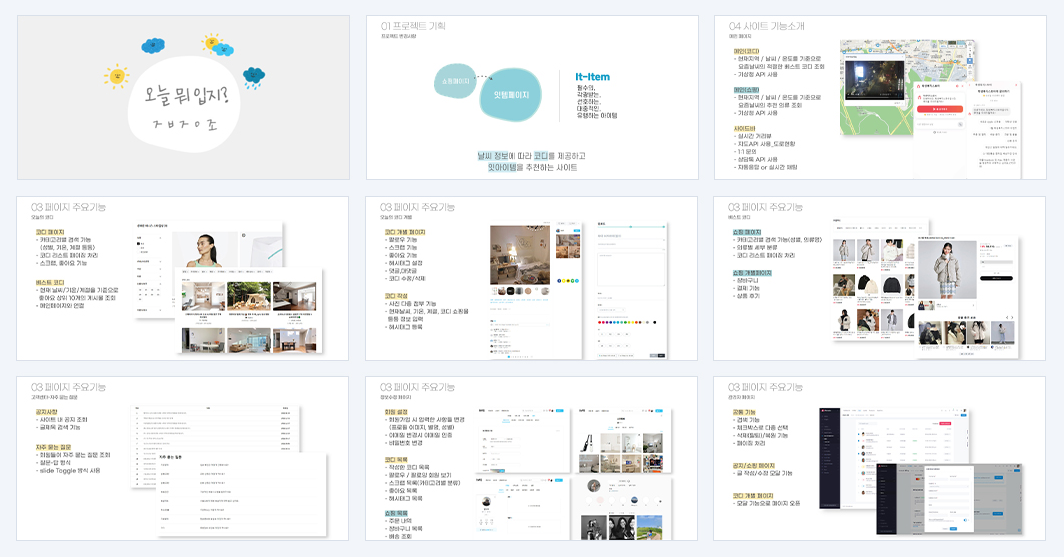Open the 오늘 뭐입지? title slide

point(183,98)
